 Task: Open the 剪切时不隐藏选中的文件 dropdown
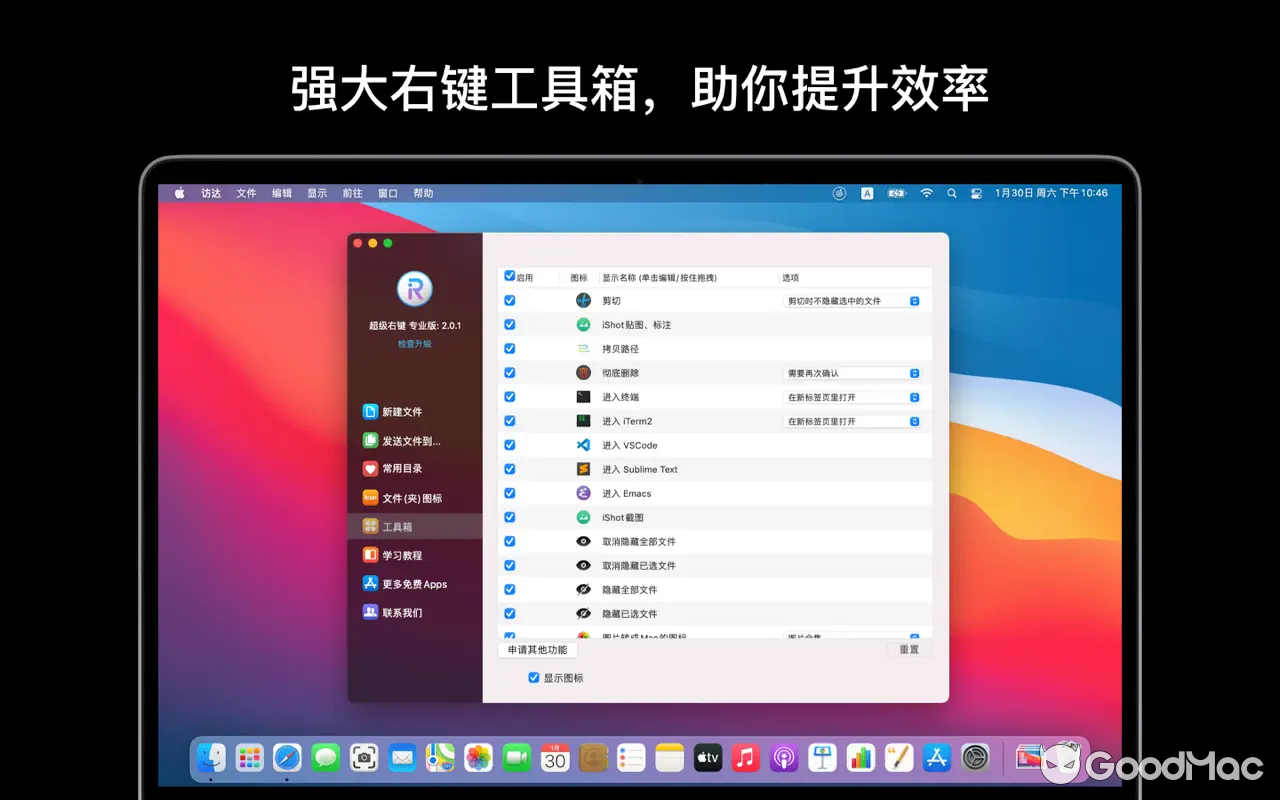(x=853, y=300)
